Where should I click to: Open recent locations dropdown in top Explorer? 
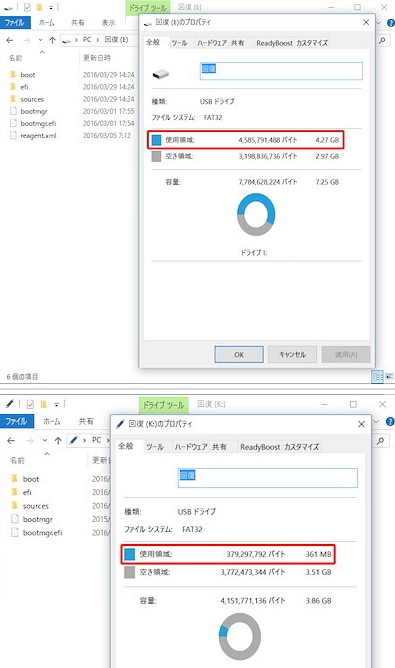40,40
